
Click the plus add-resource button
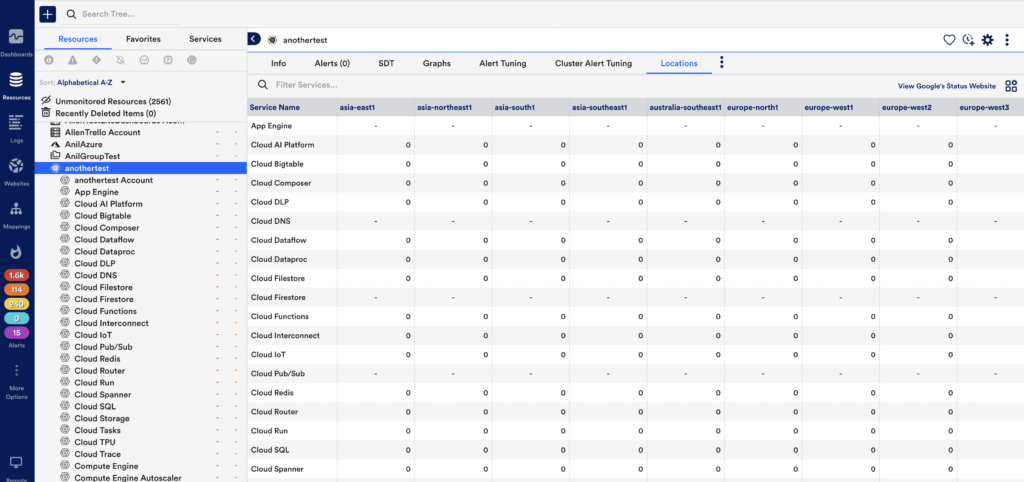[48, 14]
